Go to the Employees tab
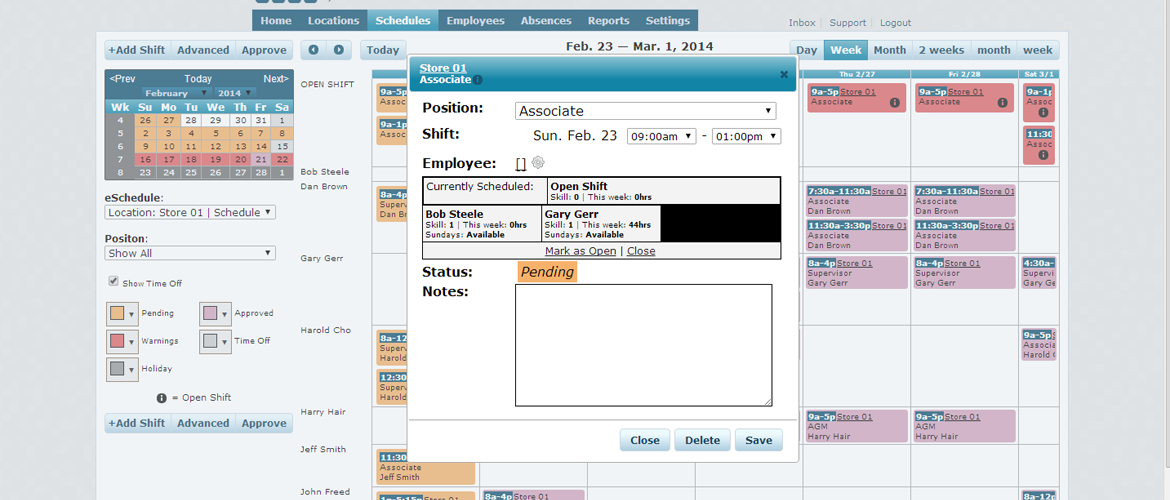Image resolution: width=1170 pixels, height=500 pixels. [x=475, y=21]
